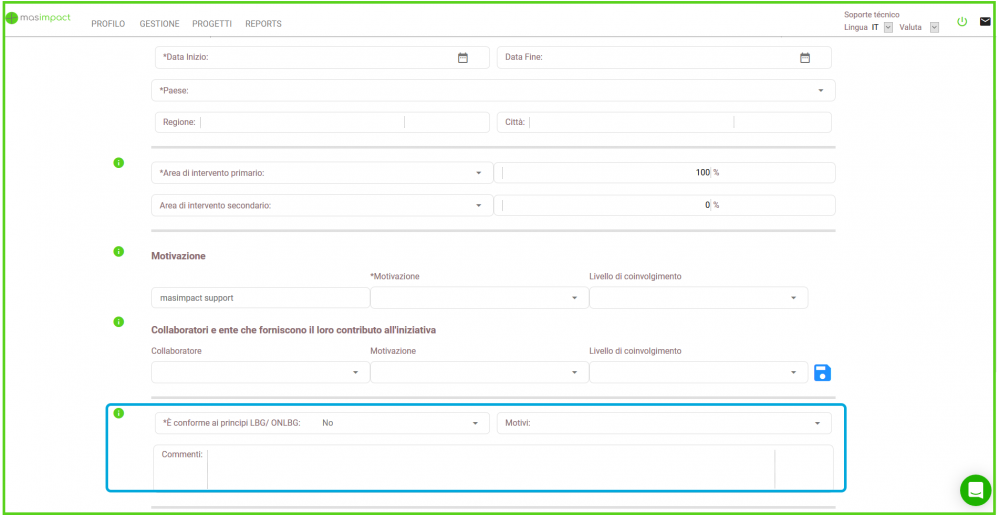Open the mail envelope icon
The height and width of the screenshot is (515, 1000).
tap(985, 21)
